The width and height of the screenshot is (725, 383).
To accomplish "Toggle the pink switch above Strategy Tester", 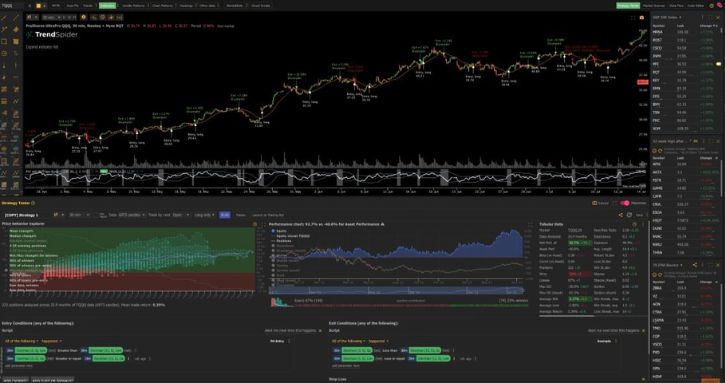I will 625,203.
